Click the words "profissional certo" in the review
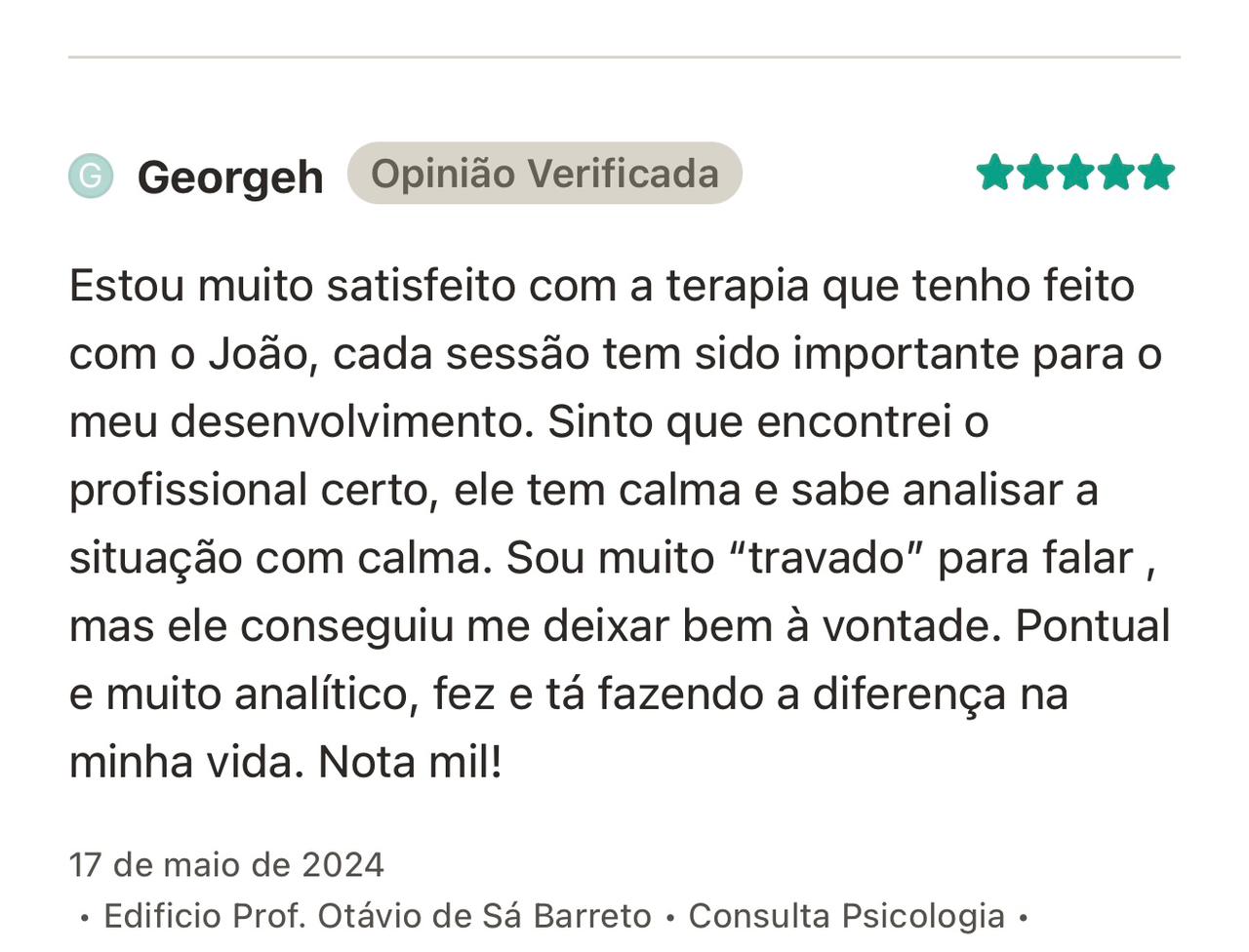 250,490
